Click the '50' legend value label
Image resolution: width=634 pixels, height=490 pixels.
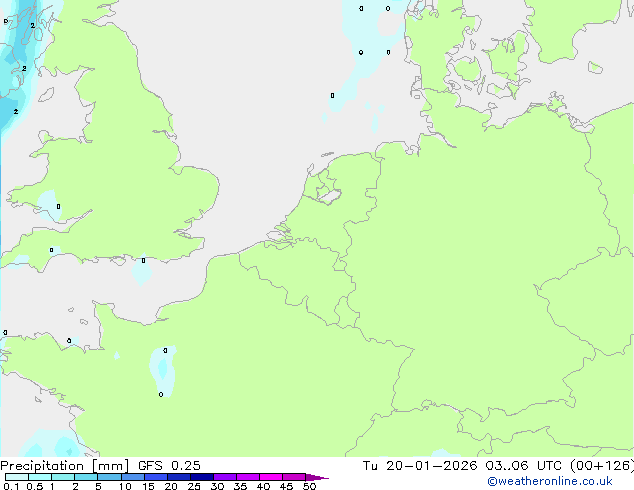point(309,486)
